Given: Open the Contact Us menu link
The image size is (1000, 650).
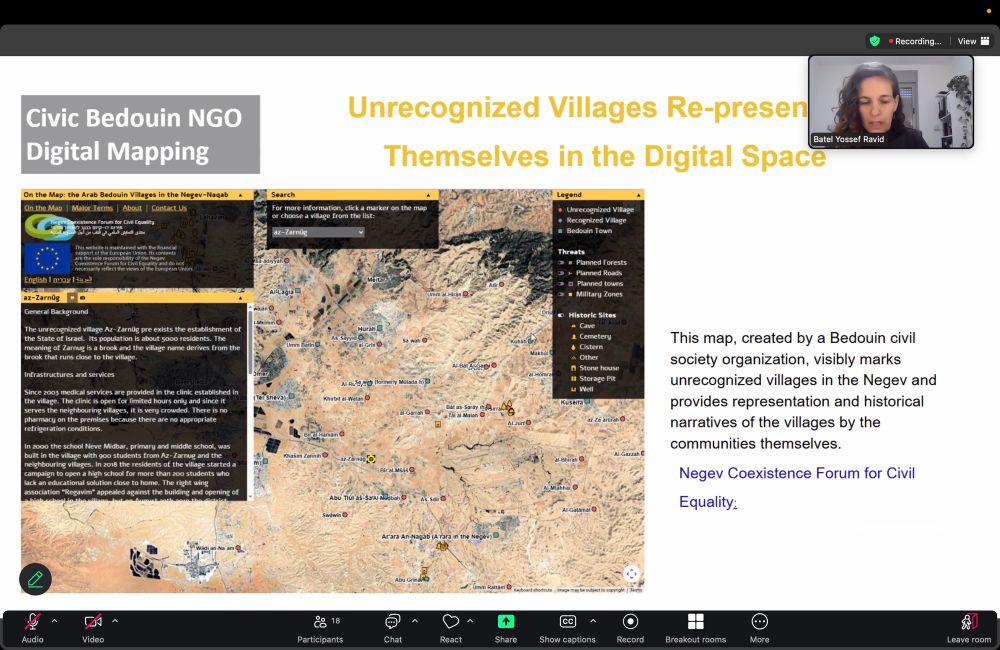Looking at the screenshot, I should [x=169, y=208].
